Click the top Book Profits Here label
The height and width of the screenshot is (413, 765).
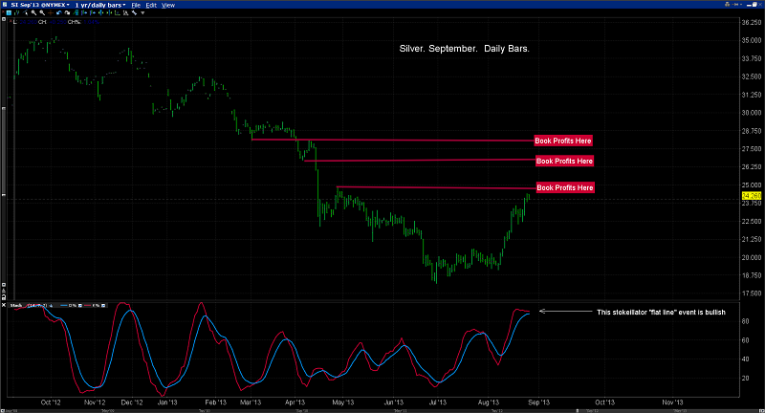[564, 141]
